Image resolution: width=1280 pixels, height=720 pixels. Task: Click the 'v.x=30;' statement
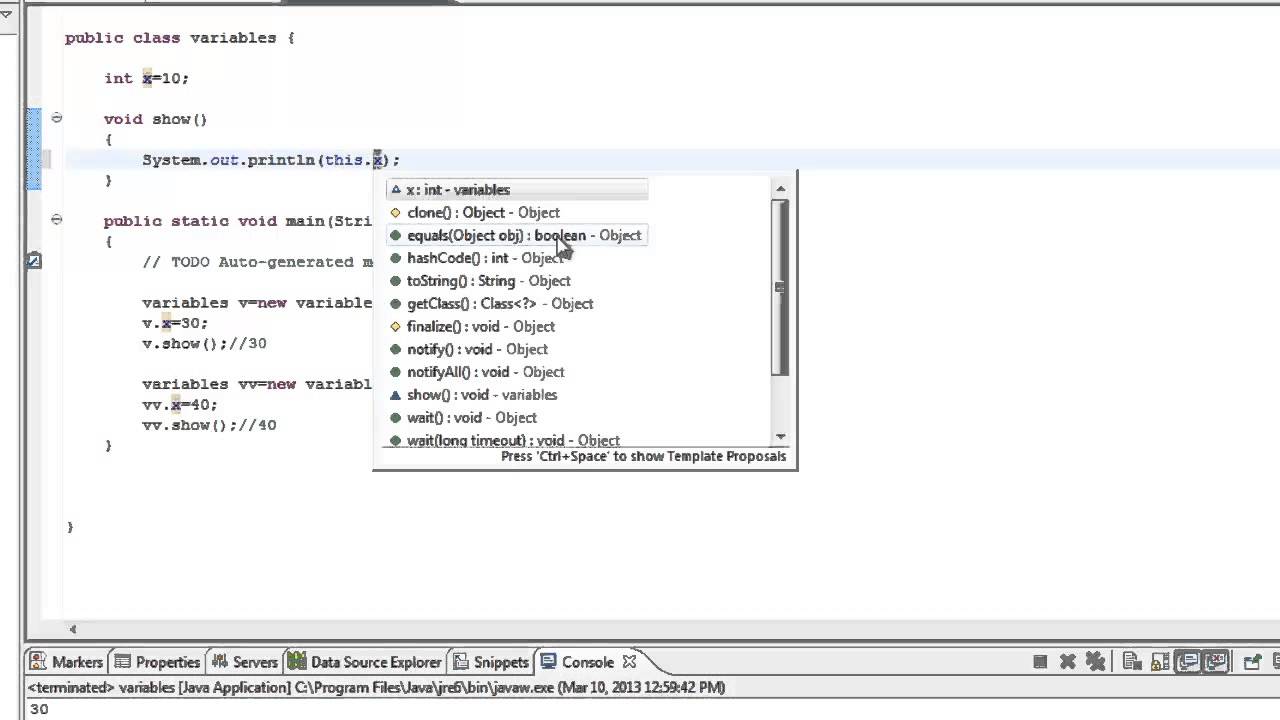pyautogui.click(x=175, y=323)
